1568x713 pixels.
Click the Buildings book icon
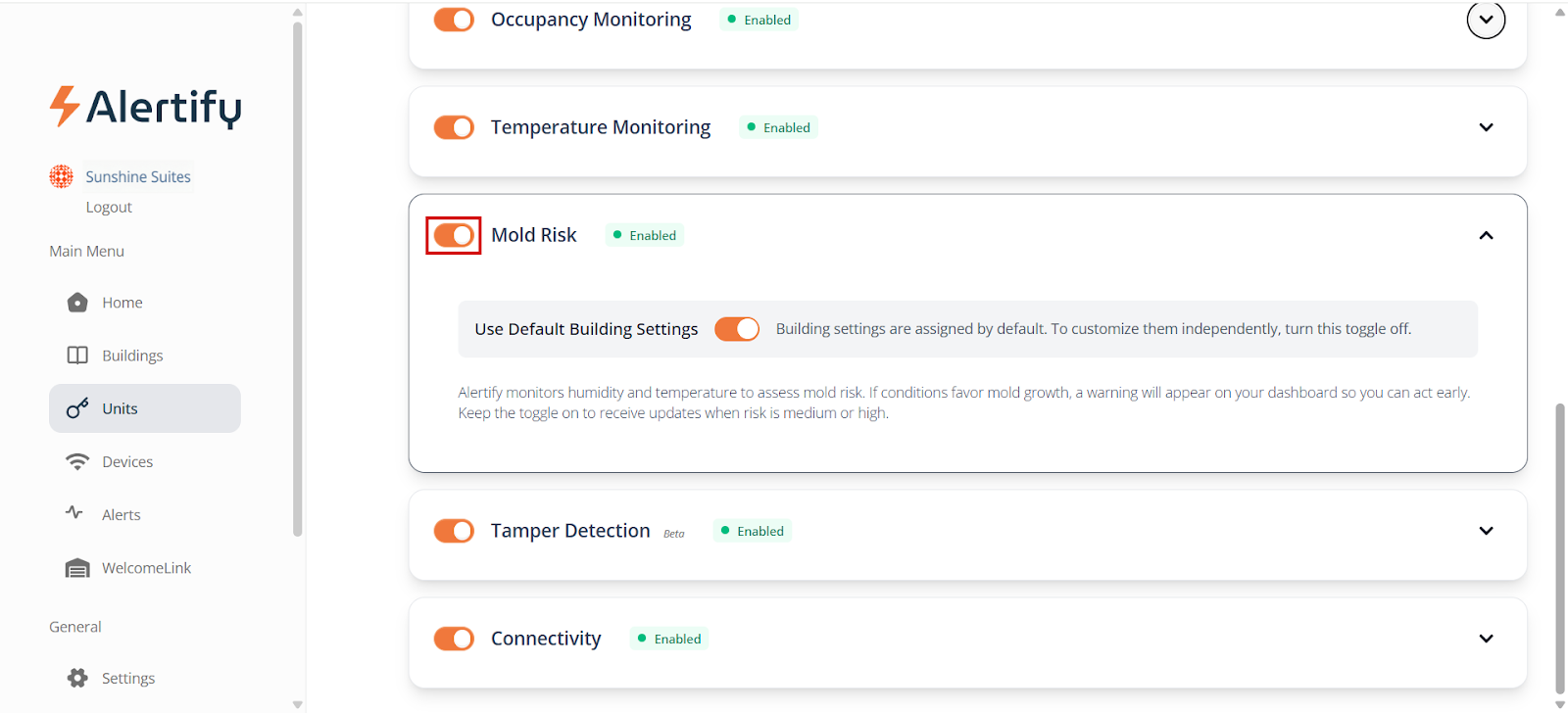click(77, 356)
